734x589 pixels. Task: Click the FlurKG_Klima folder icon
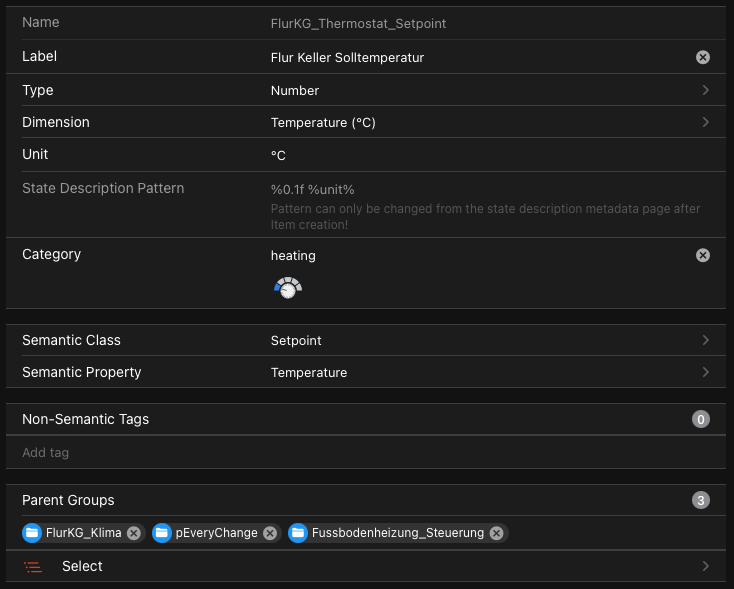point(32,533)
